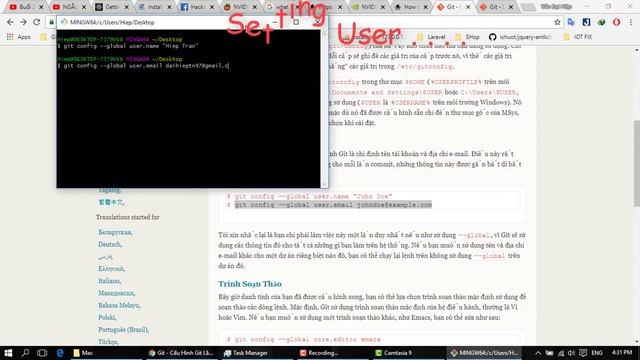
Task: Open the Italiano translation link
Action: coord(109,281)
